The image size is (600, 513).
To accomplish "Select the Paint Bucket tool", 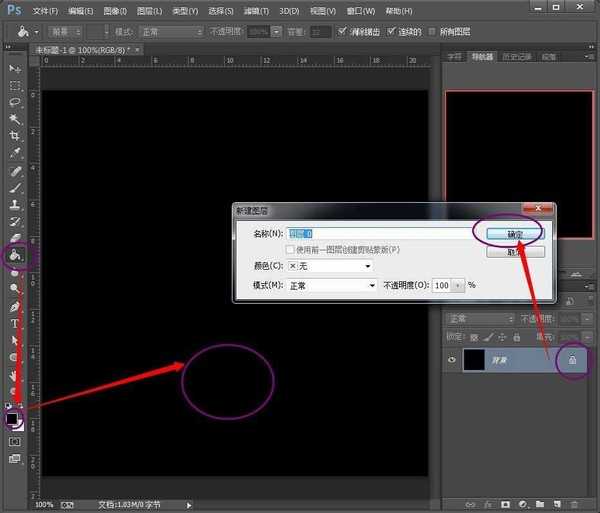I will pos(15,255).
